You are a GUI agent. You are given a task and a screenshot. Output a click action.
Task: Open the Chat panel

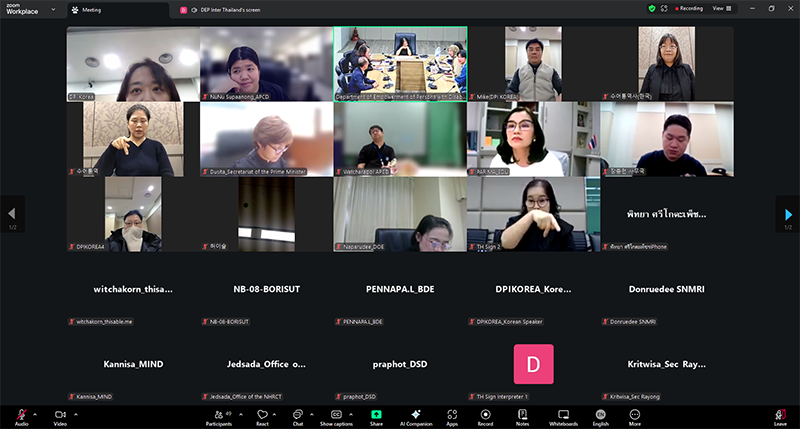tap(297, 414)
